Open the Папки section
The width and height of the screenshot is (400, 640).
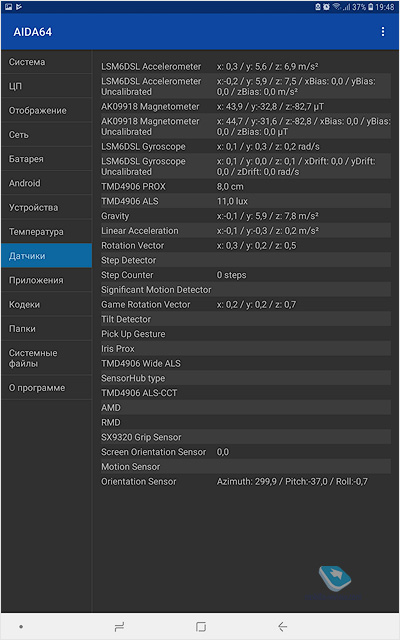pos(47,329)
